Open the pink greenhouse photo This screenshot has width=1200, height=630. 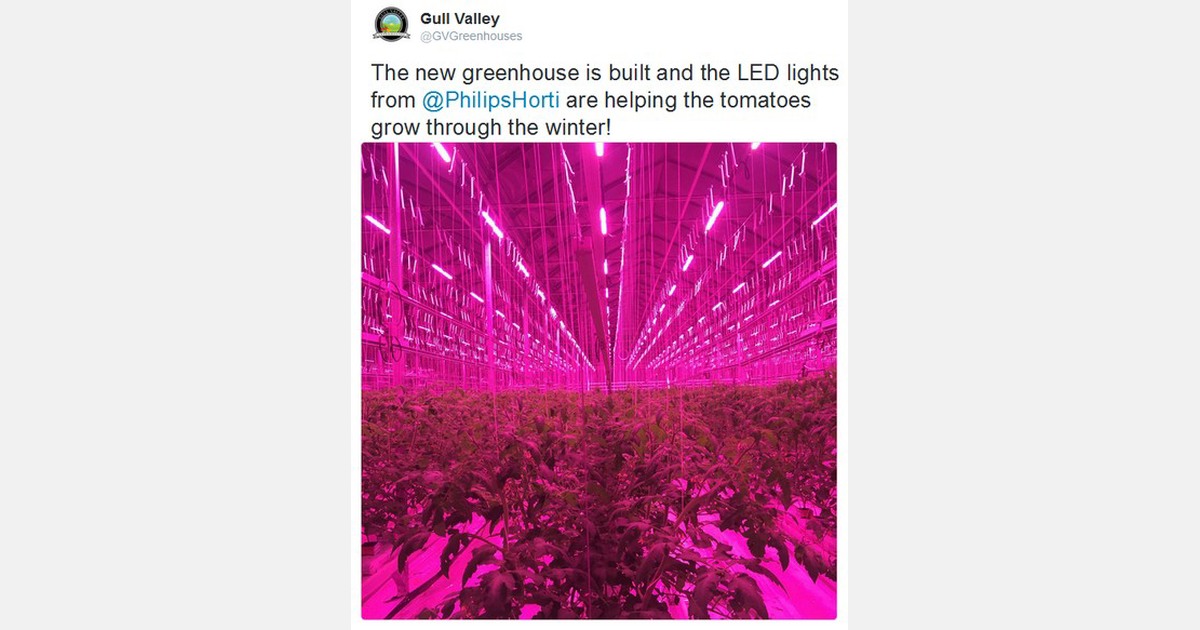599,381
